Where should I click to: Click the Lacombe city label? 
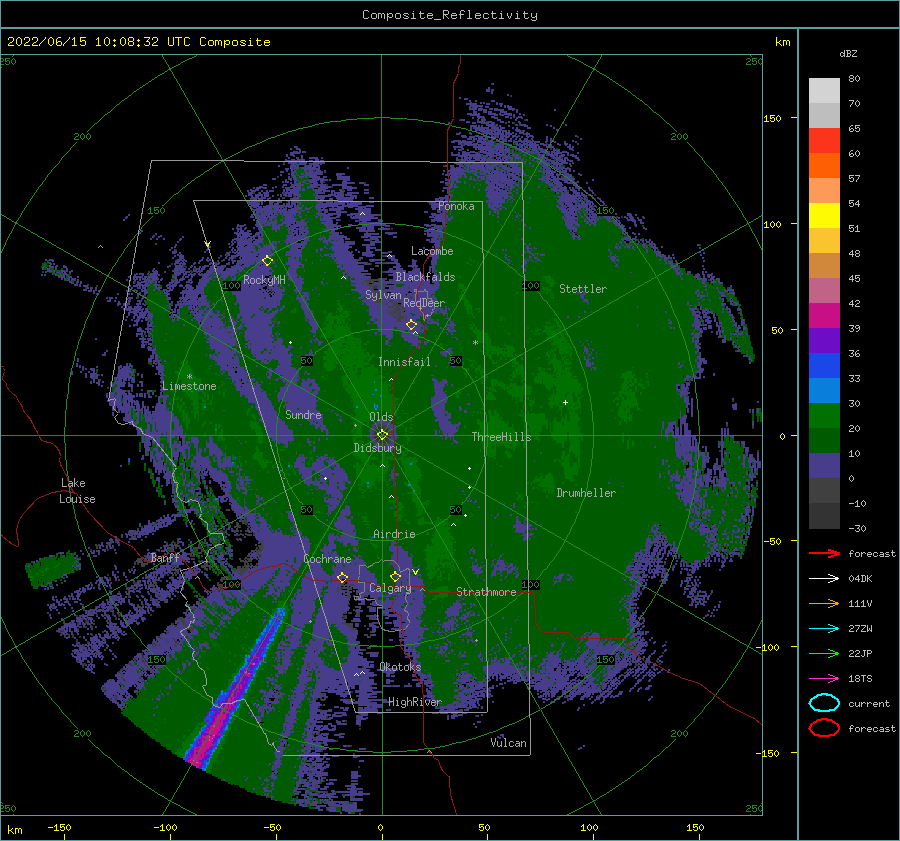tap(432, 251)
